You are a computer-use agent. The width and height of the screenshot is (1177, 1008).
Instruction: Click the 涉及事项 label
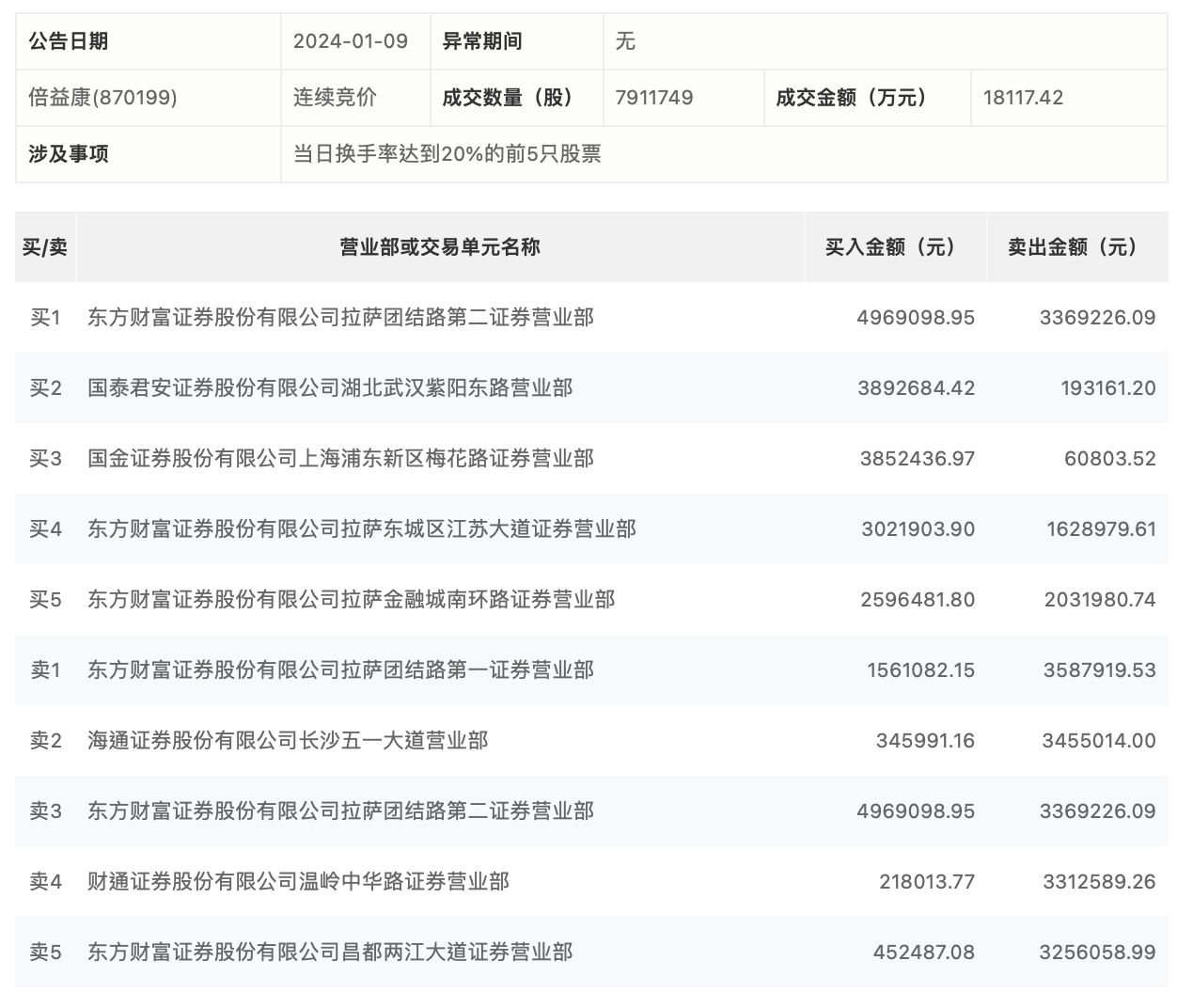click(x=69, y=154)
